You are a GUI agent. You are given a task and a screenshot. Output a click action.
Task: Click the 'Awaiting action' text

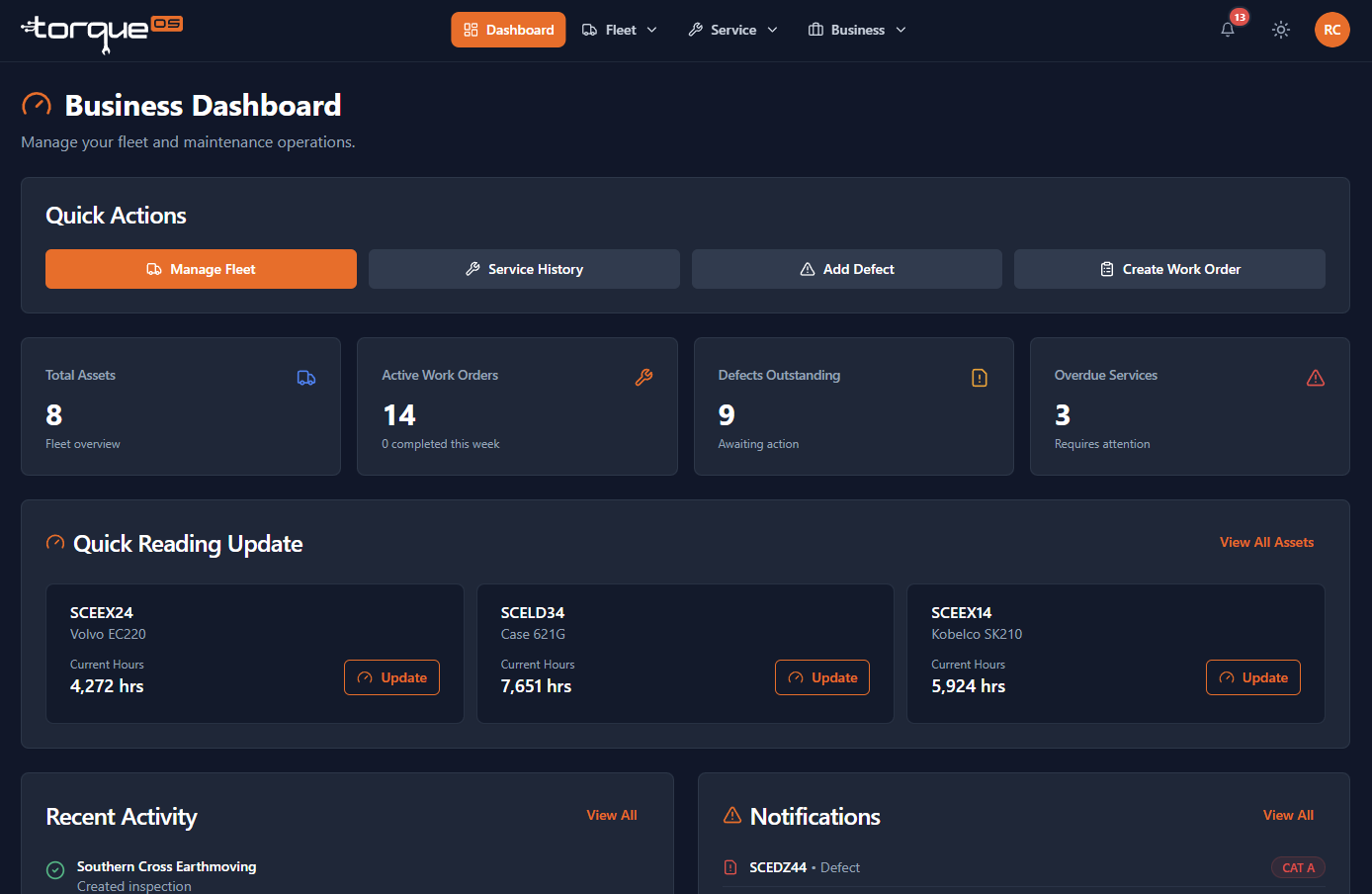(758, 444)
